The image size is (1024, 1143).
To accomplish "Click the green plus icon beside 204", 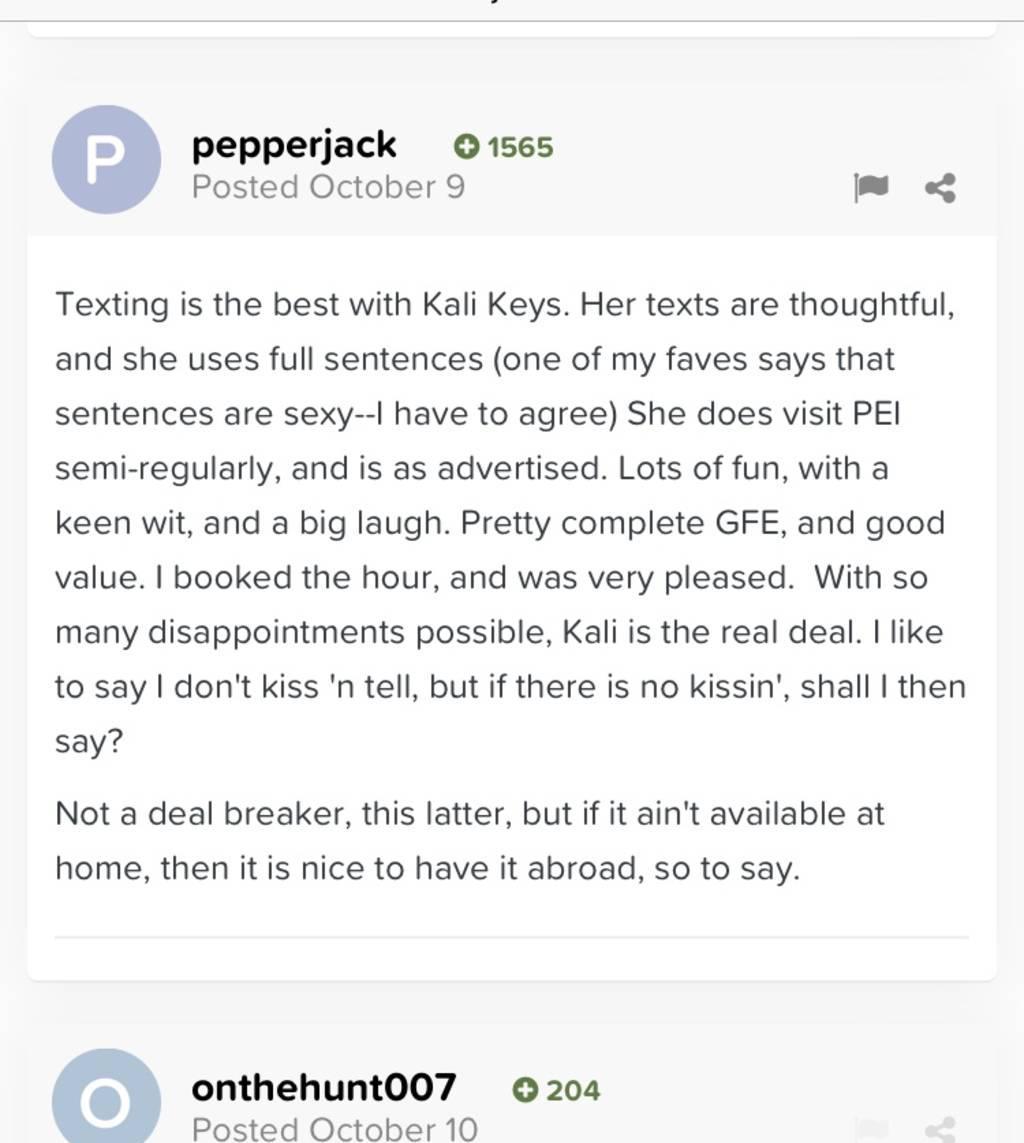I will click(x=525, y=1090).
